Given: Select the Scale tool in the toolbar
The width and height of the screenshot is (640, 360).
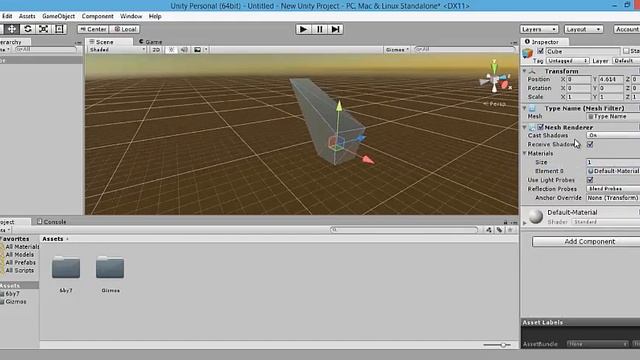Looking at the screenshot, I should pos(43,29).
